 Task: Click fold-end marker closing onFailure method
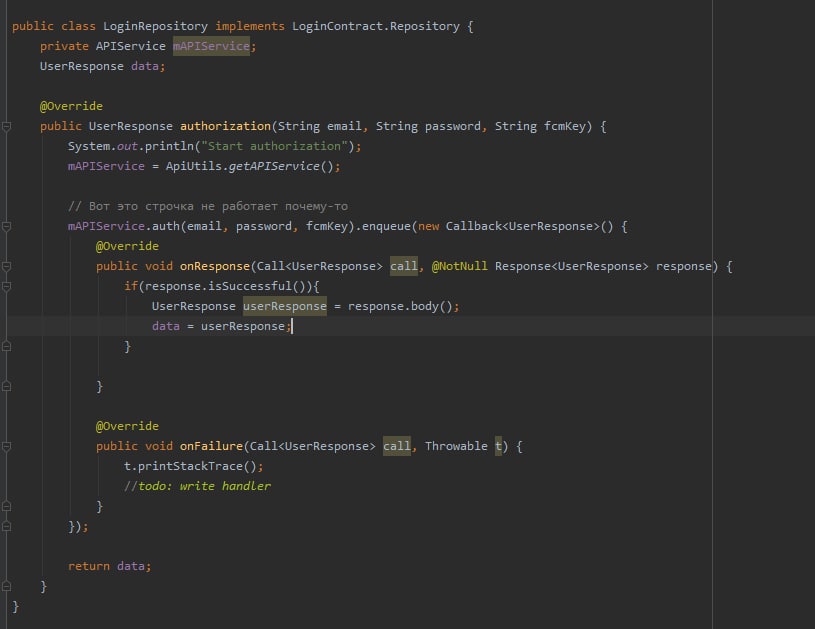[7, 506]
